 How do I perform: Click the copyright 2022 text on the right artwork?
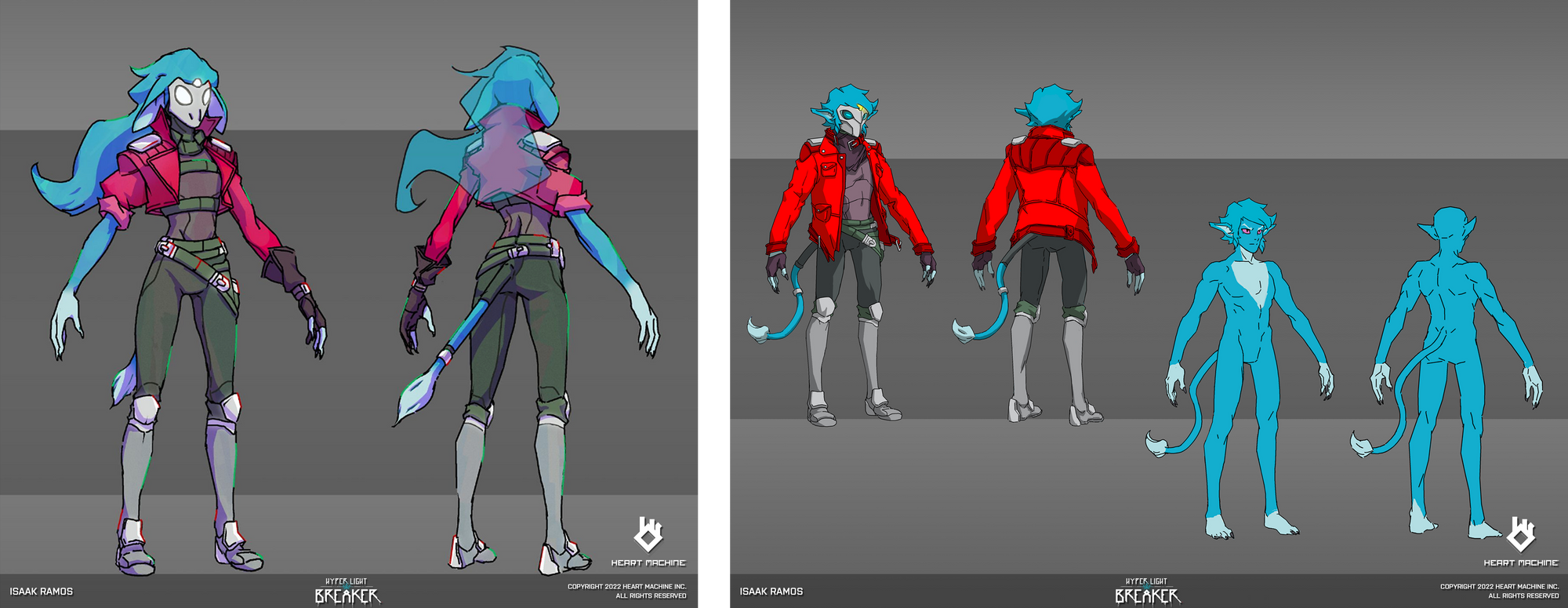(1500, 591)
